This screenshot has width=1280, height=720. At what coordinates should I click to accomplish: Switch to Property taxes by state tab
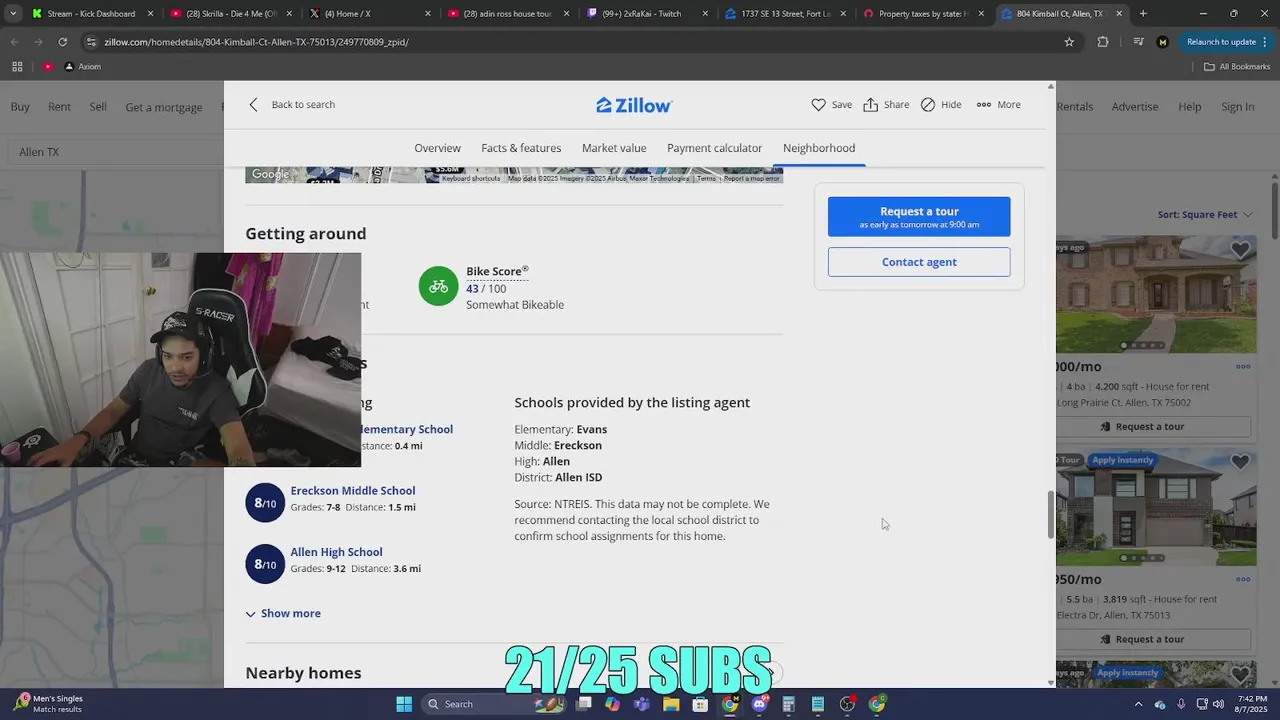pyautogui.click(x=921, y=14)
